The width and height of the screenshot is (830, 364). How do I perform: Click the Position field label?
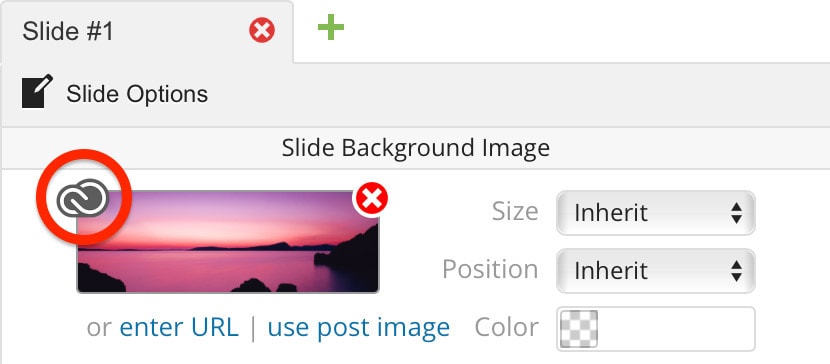point(490,269)
